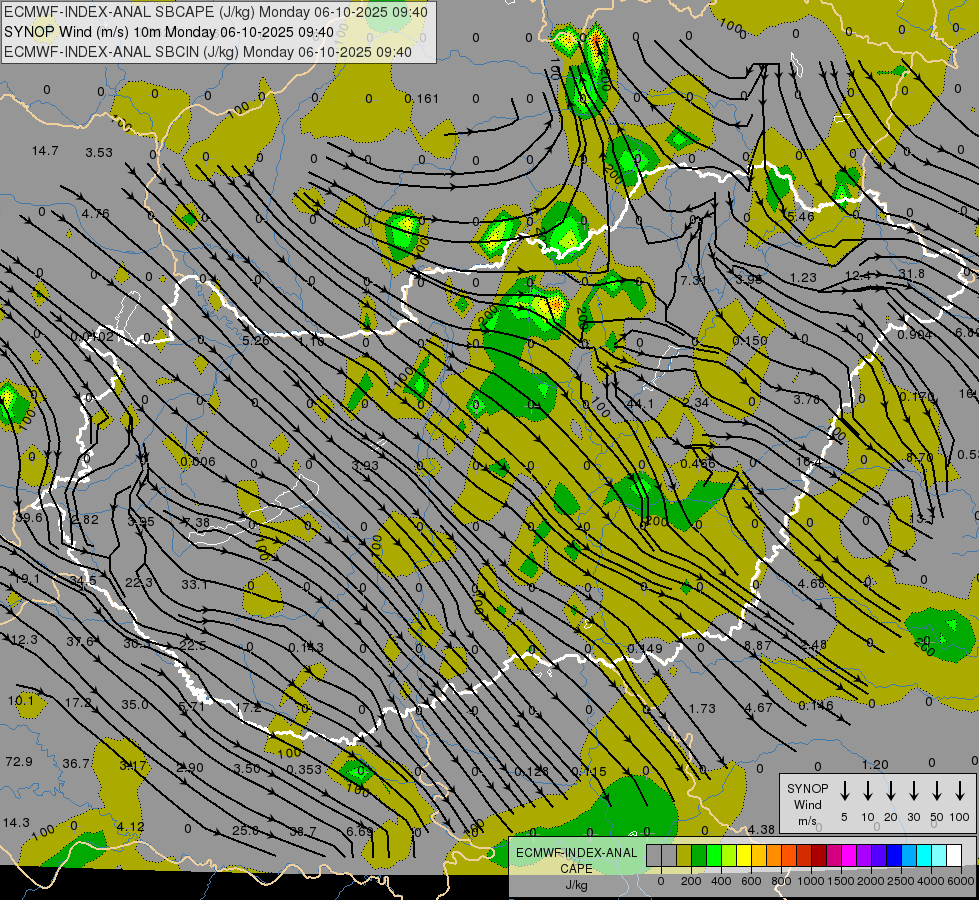Click the map value 31.8
979x900 pixels.
coord(912,274)
